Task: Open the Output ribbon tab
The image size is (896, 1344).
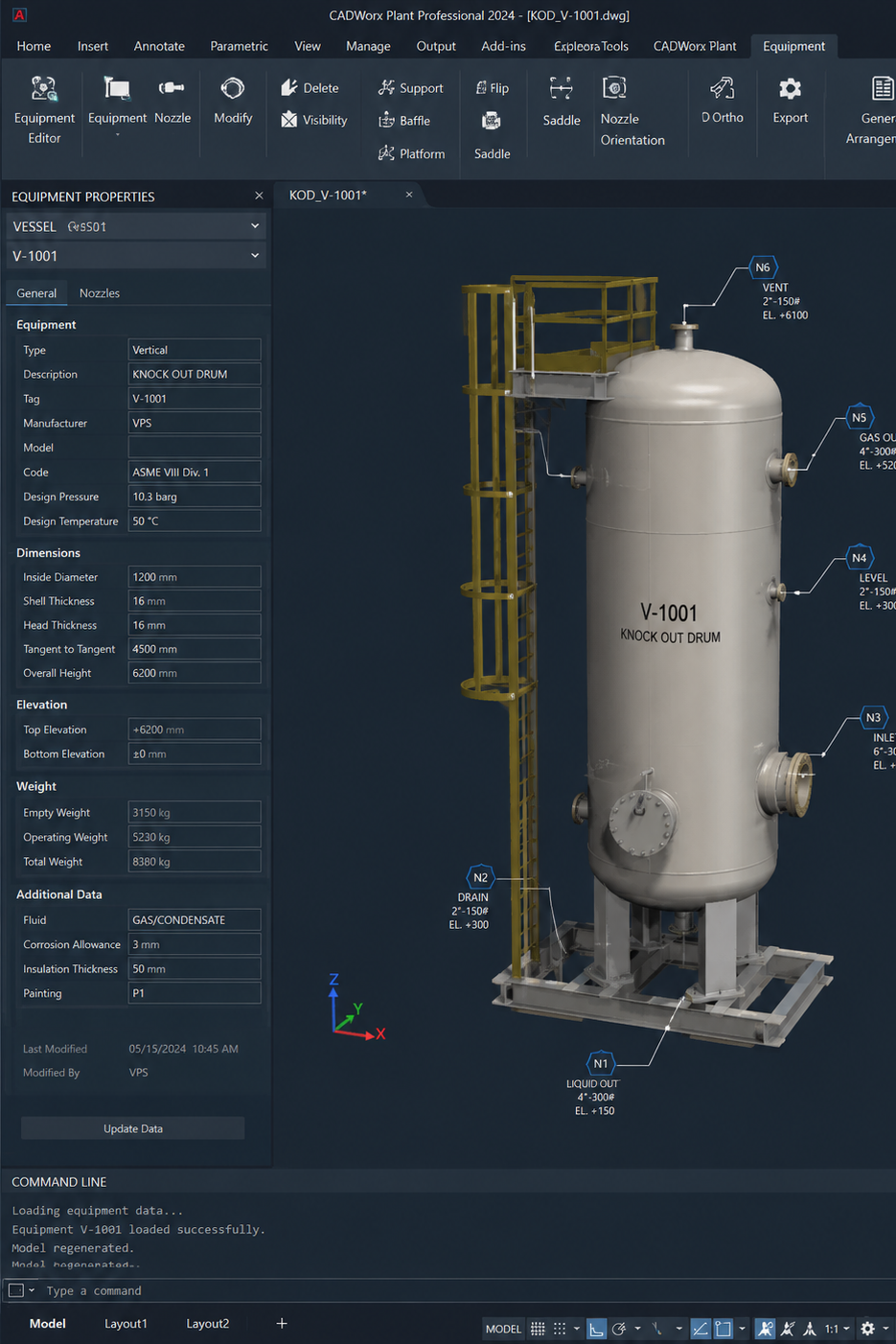Action: tap(436, 46)
